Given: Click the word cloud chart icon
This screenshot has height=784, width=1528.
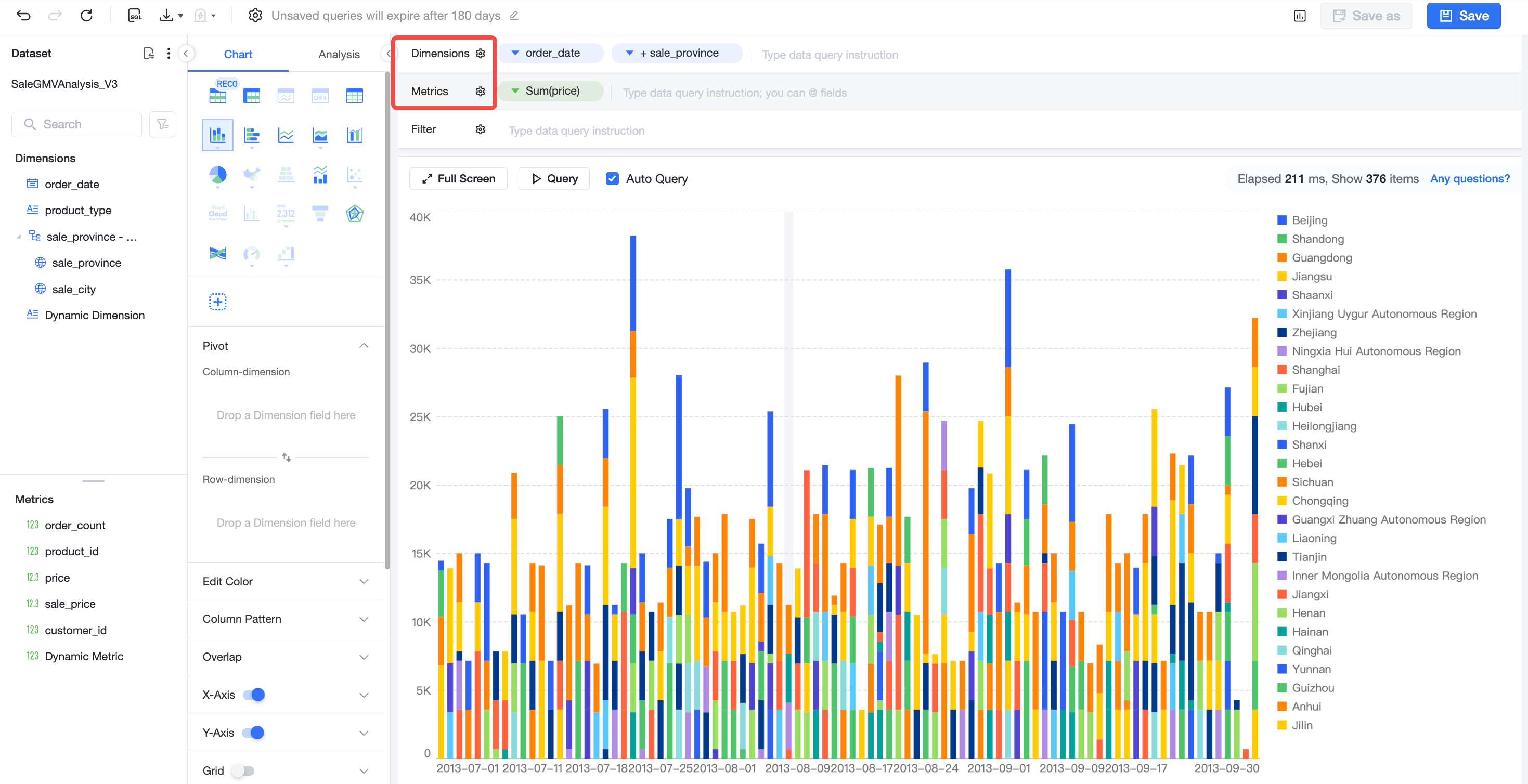Looking at the screenshot, I should pos(218,214).
